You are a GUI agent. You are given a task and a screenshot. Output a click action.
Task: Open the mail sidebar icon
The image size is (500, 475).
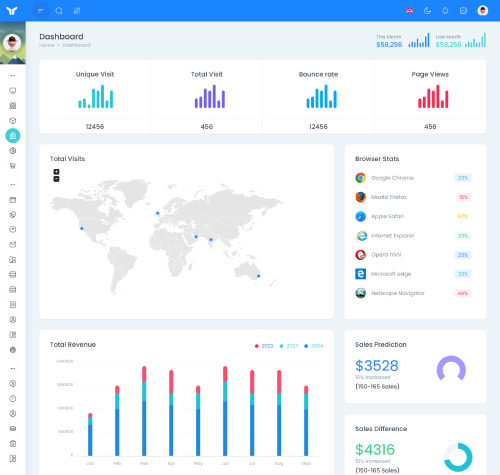click(x=13, y=244)
